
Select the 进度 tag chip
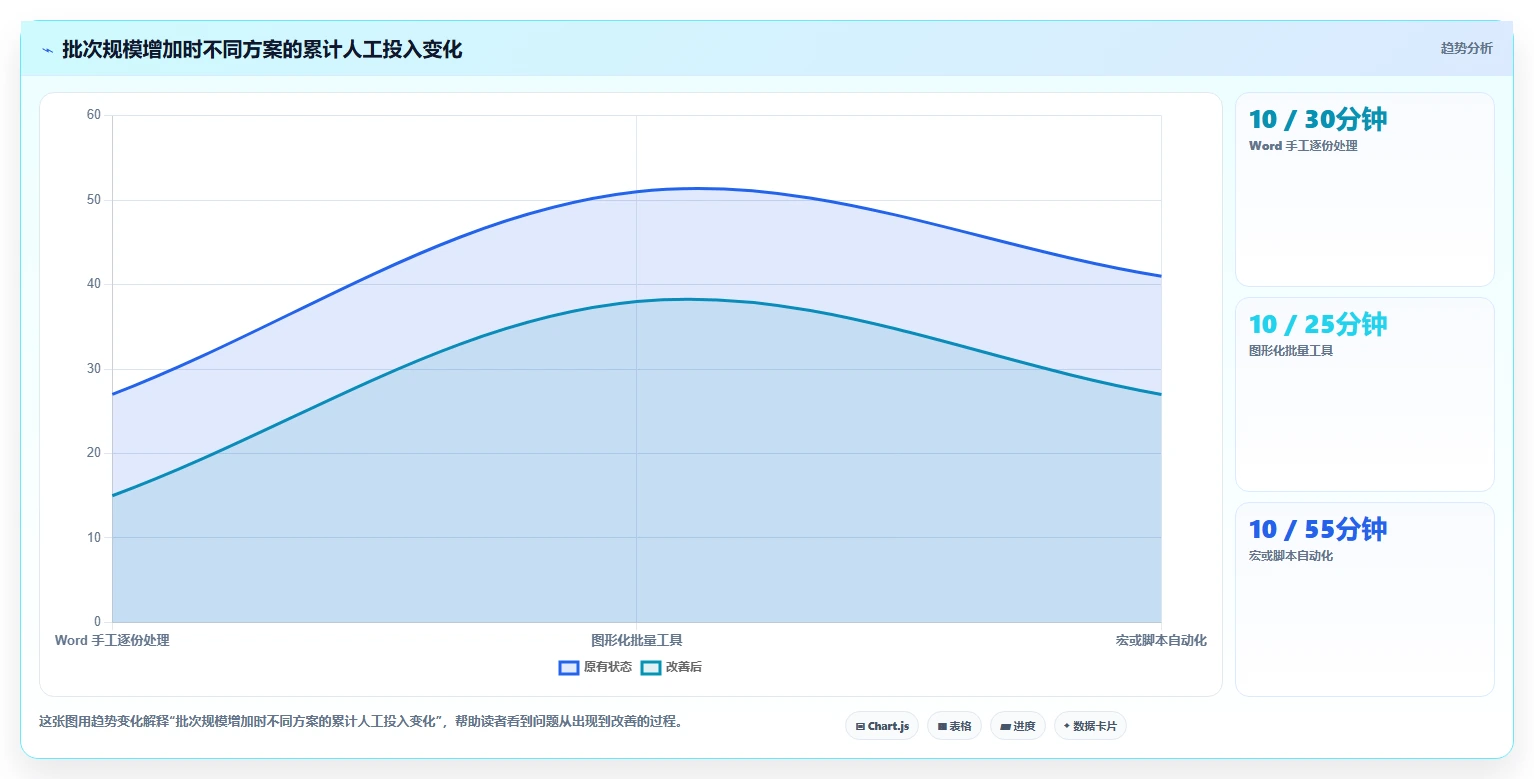(x=1017, y=726)
